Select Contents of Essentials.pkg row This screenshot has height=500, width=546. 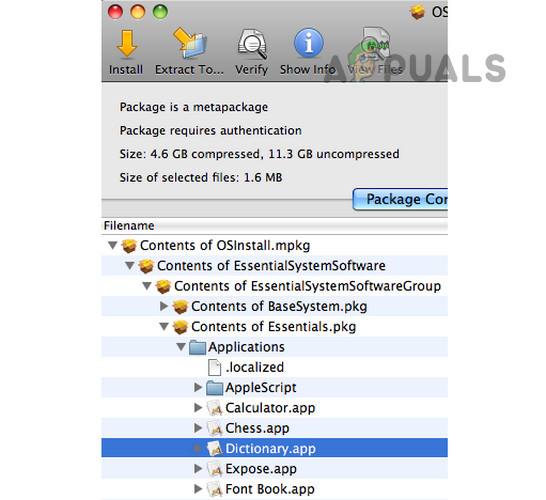tap(274, 327)
